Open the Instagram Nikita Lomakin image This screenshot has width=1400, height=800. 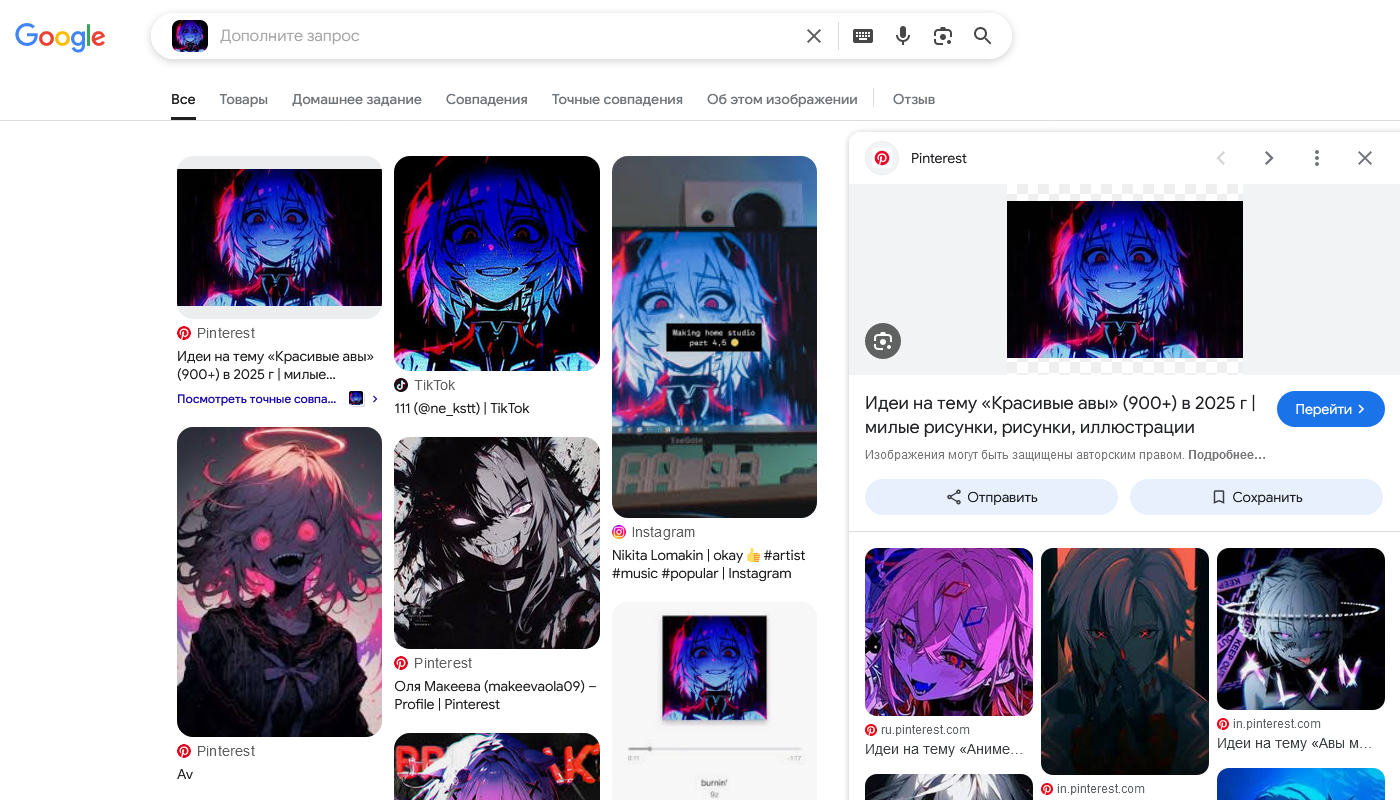[x=714, y=337]
